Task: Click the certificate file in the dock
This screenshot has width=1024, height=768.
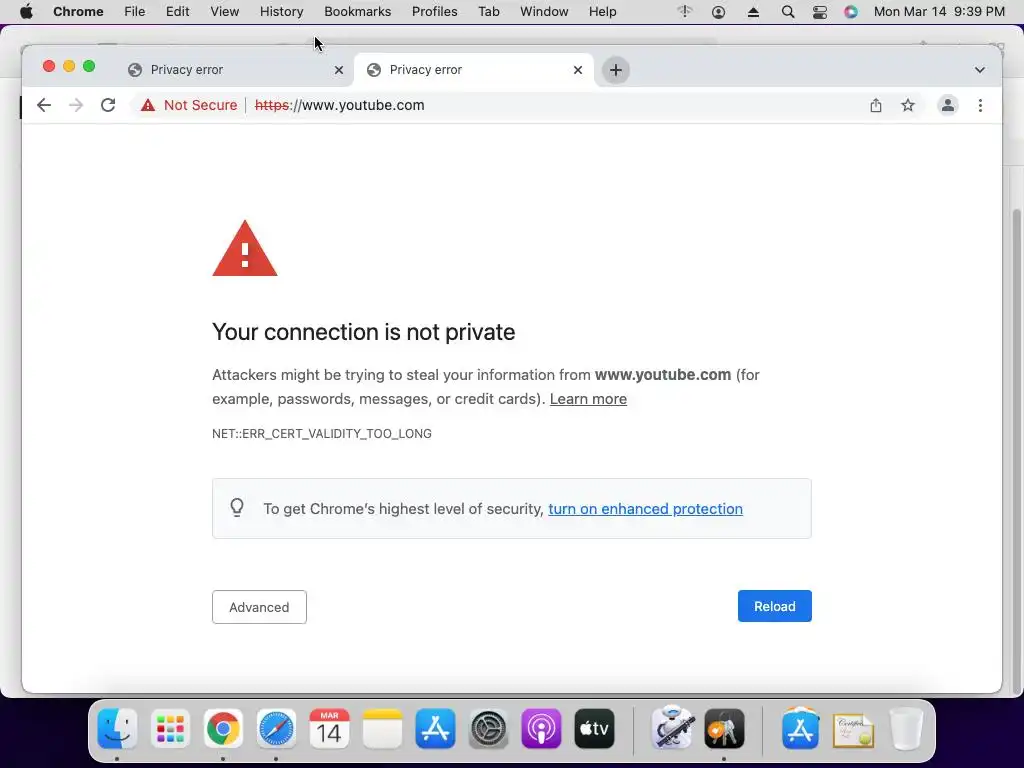Action: click(854, 730)
